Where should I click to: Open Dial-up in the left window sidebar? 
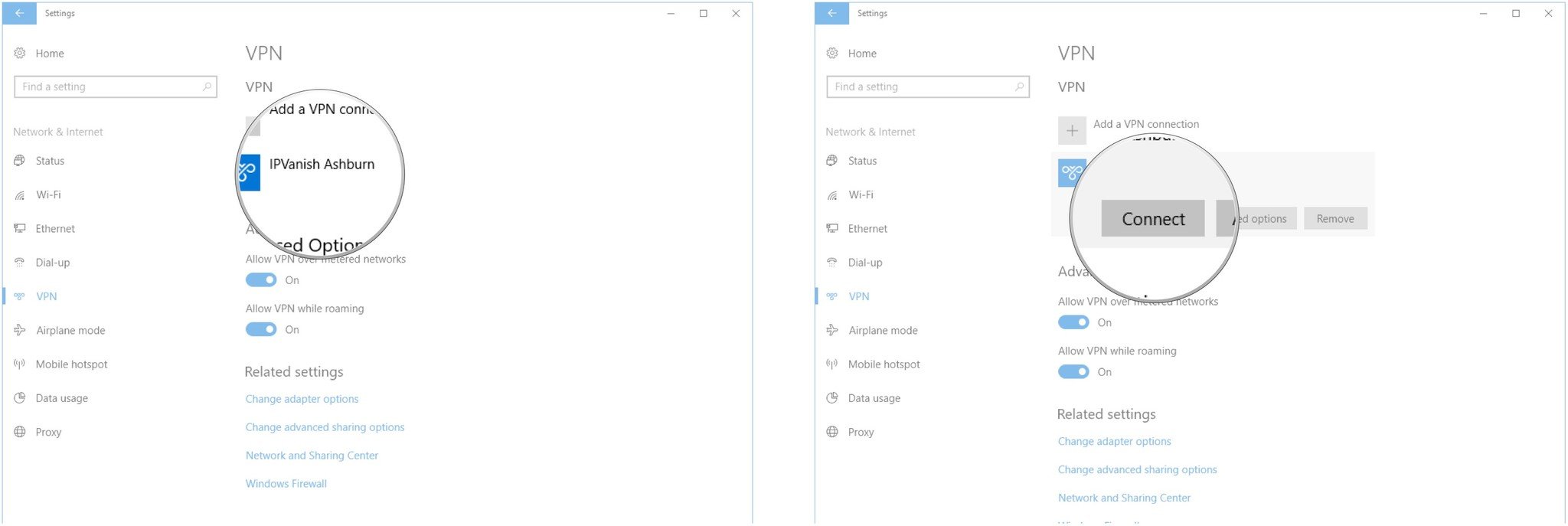click(52, 263)
